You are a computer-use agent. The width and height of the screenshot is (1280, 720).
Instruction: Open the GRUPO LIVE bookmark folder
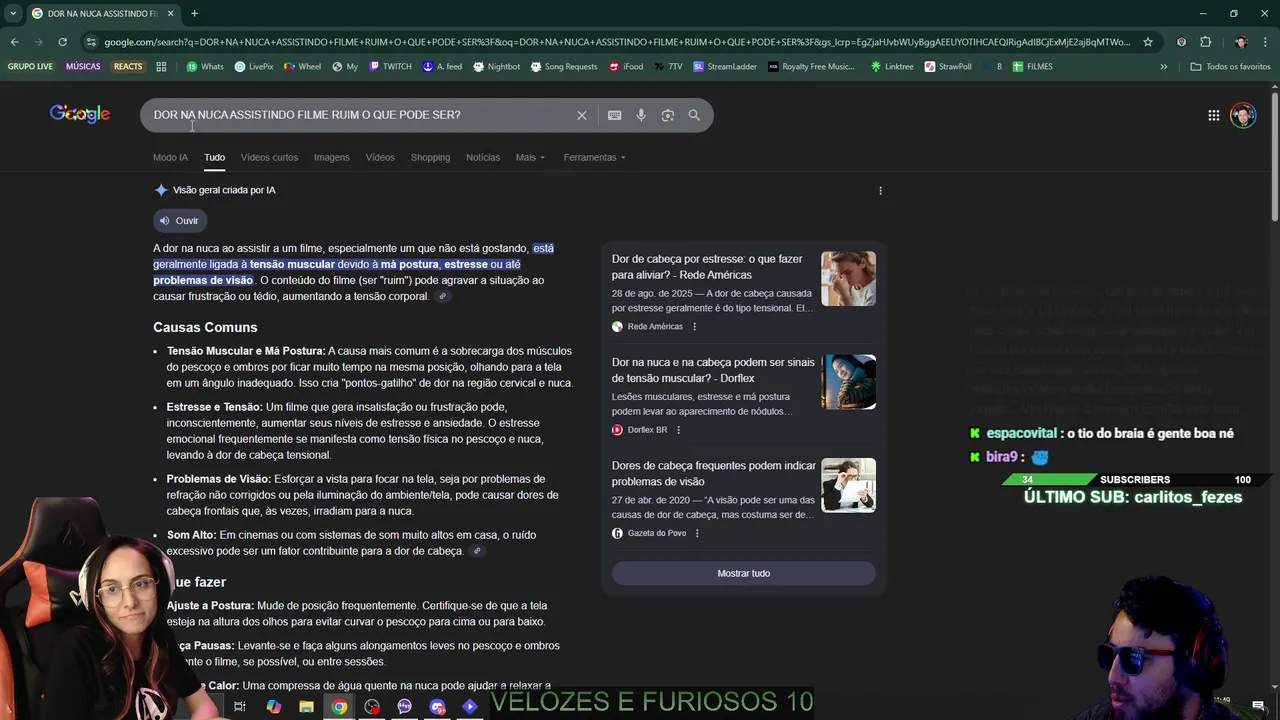[30, 67]
